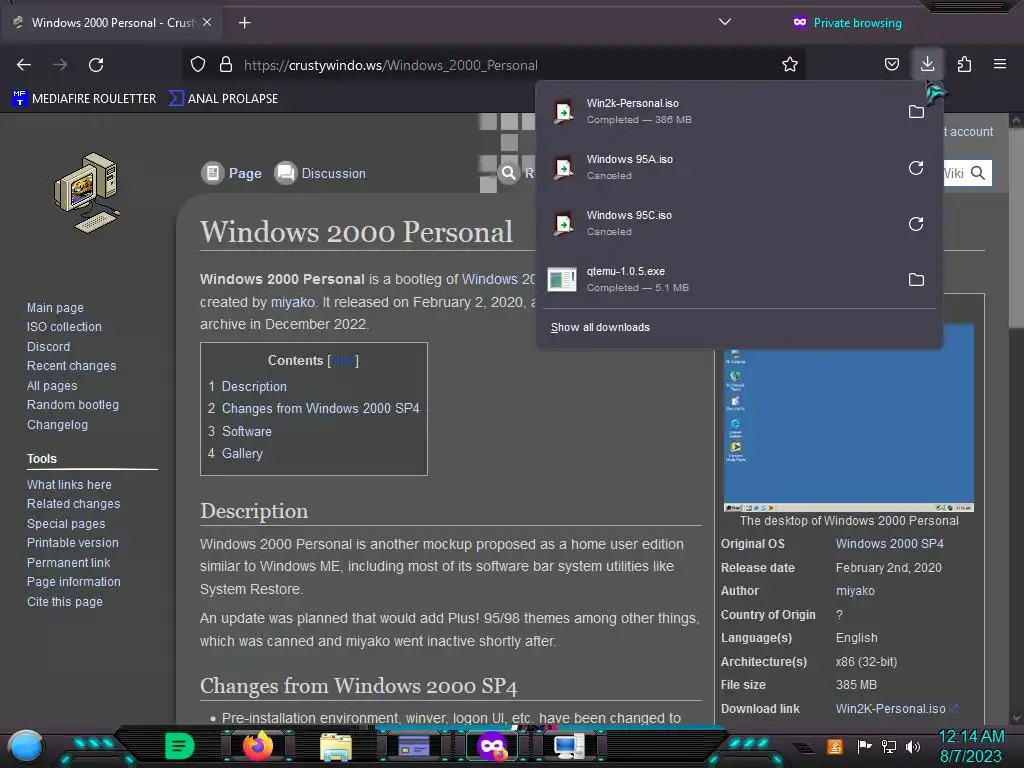Viewport: 1024px width, 768px height.
Task: Click the padlock site security icon
Action: click(x=226, y=65)
